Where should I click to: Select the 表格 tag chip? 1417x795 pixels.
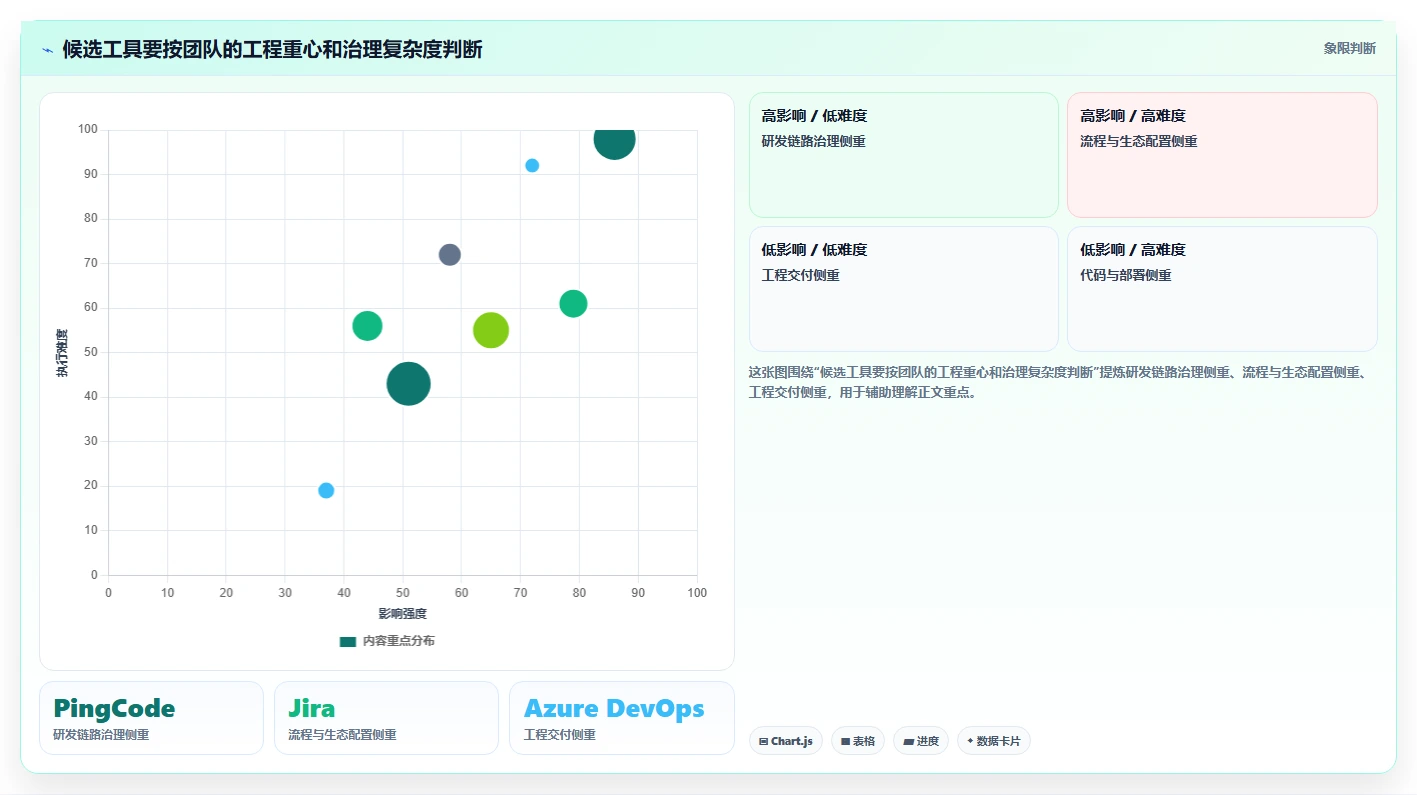(858, 741)
